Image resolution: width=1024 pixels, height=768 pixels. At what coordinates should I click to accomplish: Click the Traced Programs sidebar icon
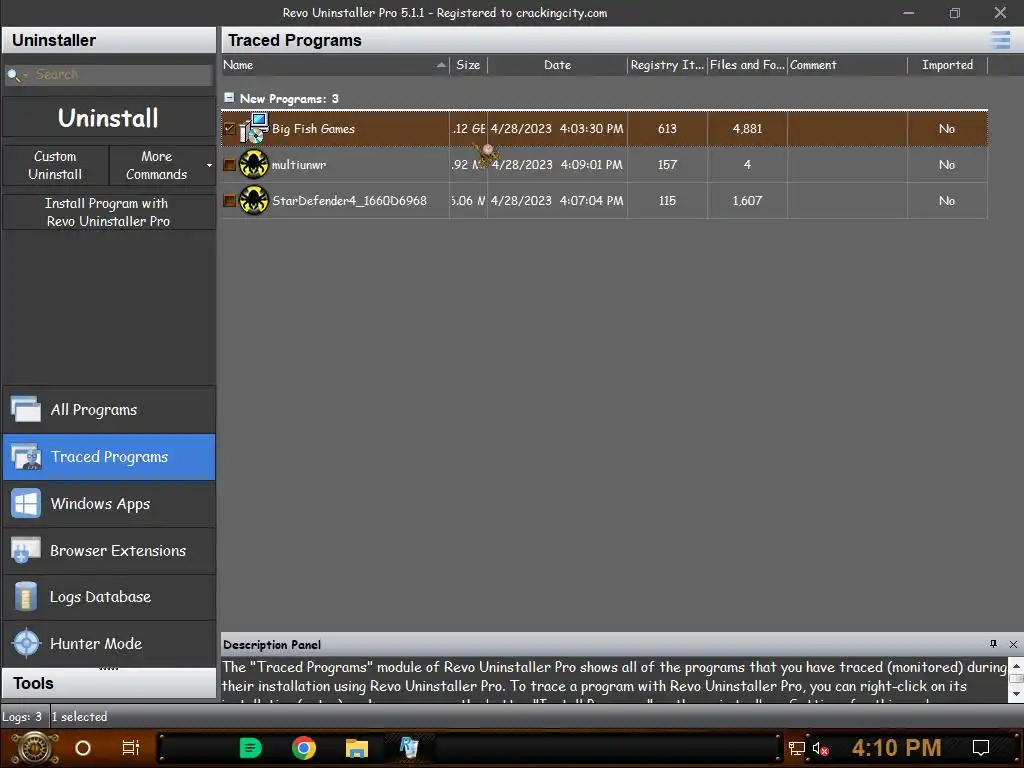click(x=26, y=456)
